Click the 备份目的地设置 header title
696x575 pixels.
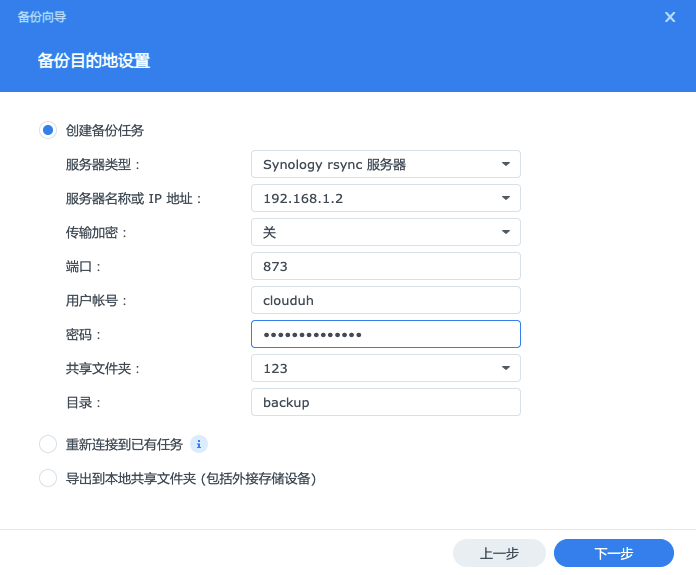94,61
